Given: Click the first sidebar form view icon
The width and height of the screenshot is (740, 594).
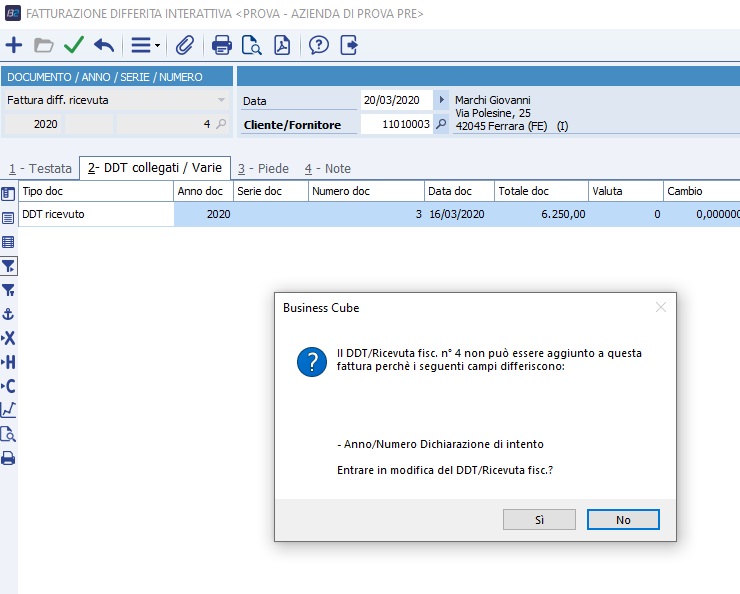Looking at the screenshot, I should click(8, 194).
